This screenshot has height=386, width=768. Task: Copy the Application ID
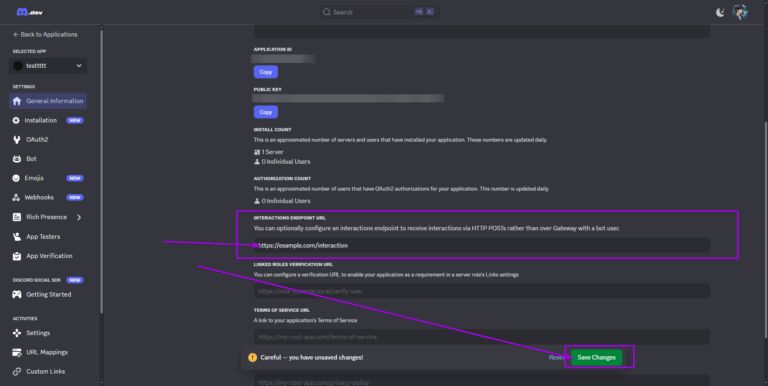point(265,72)
